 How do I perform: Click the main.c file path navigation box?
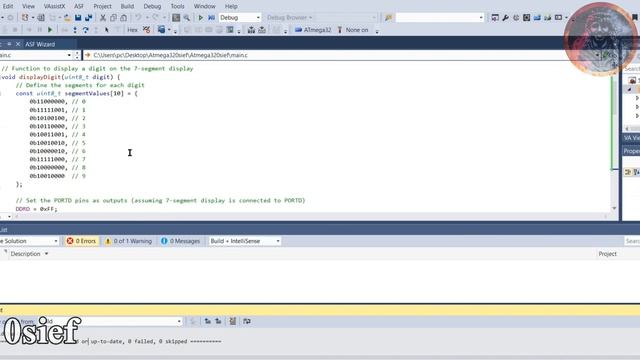343,55
